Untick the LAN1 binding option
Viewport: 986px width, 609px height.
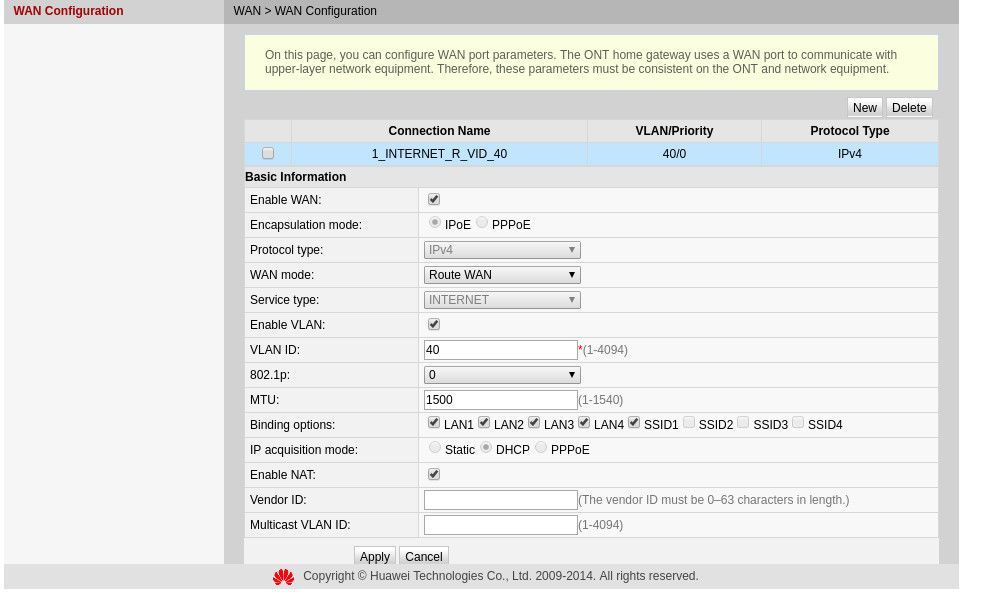coord(434,423)
